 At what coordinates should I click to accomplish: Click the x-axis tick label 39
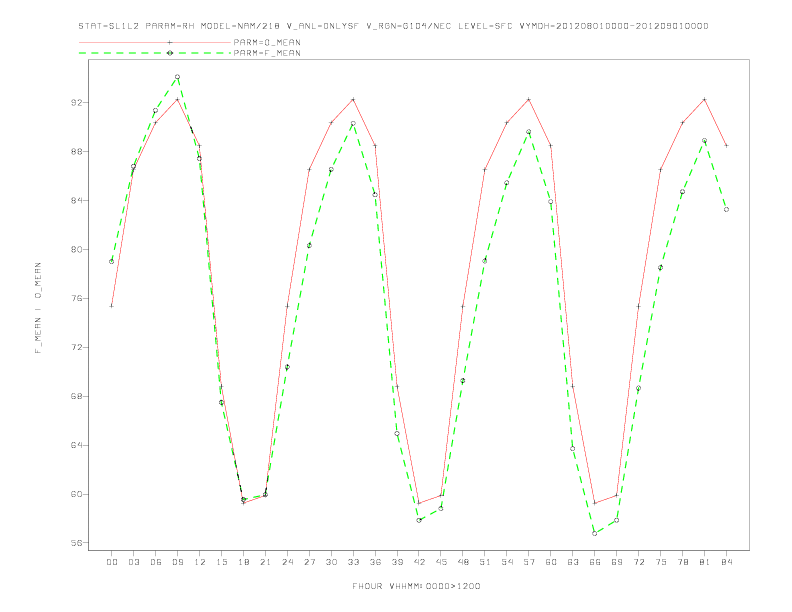397,562
